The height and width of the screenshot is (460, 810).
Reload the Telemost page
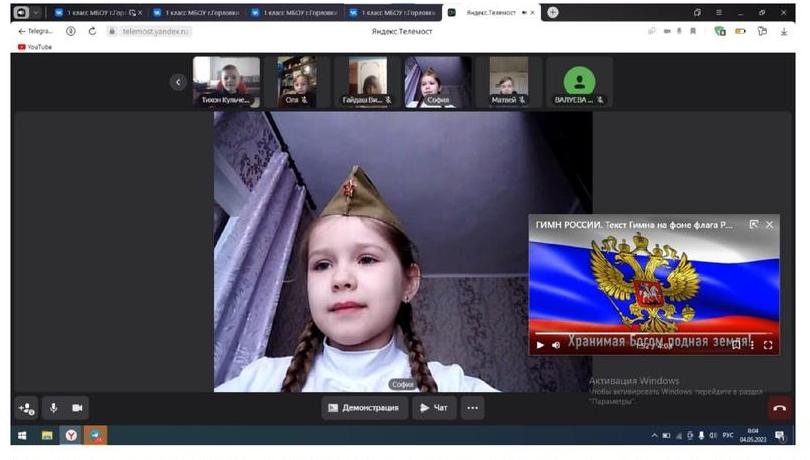point(92,31)
